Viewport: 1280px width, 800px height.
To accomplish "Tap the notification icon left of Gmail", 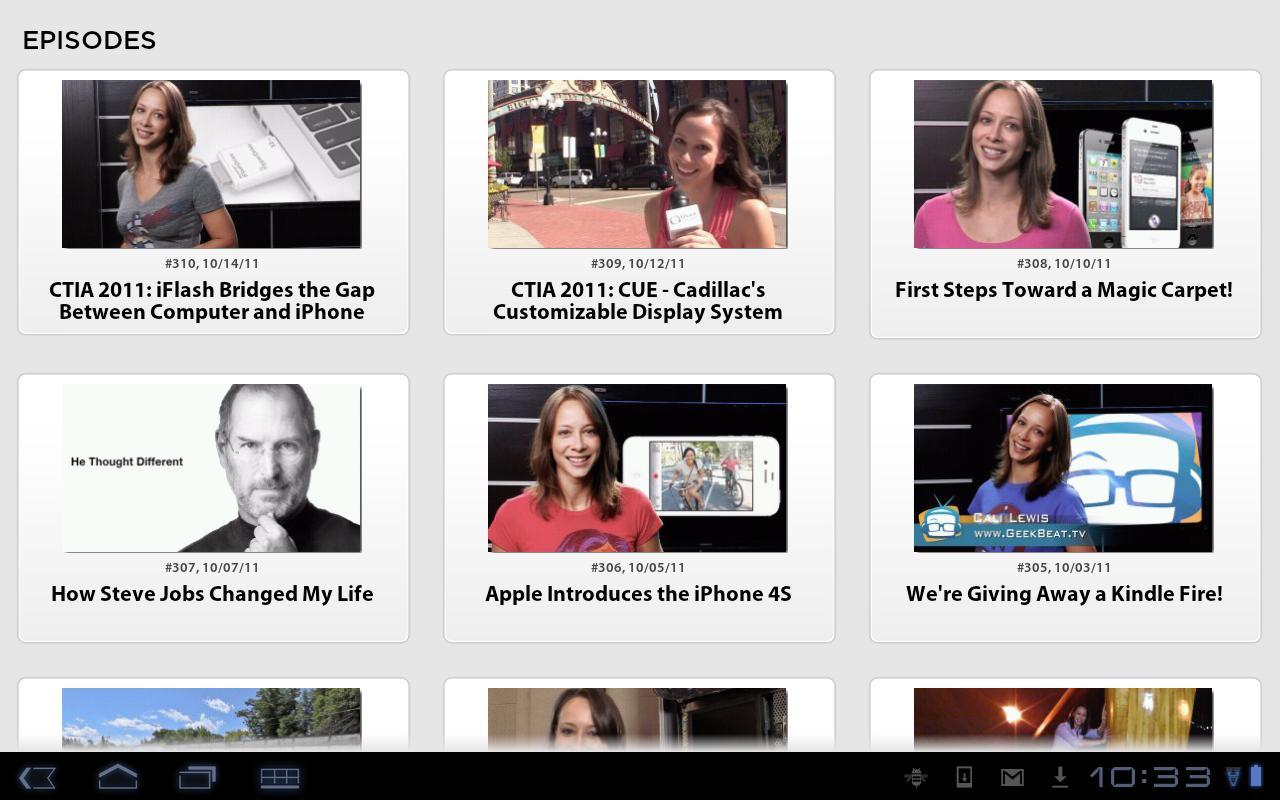I will coord(964,777).
